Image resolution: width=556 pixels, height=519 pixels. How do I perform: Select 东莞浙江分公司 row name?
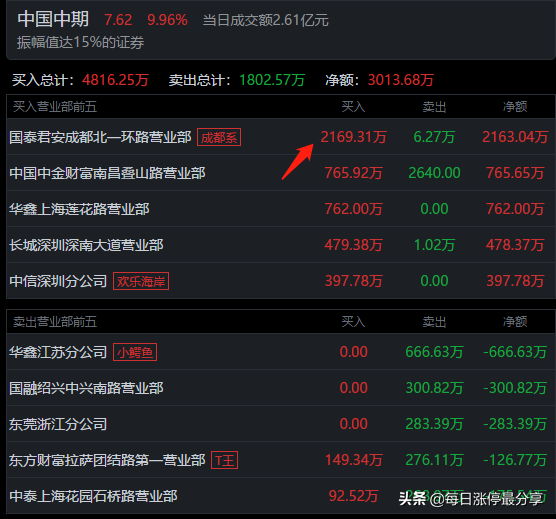coord(58,424)
